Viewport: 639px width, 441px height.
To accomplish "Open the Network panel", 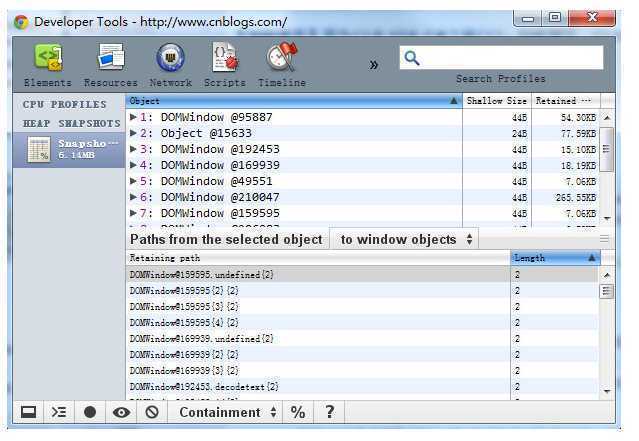I will (x=170, y=65).
